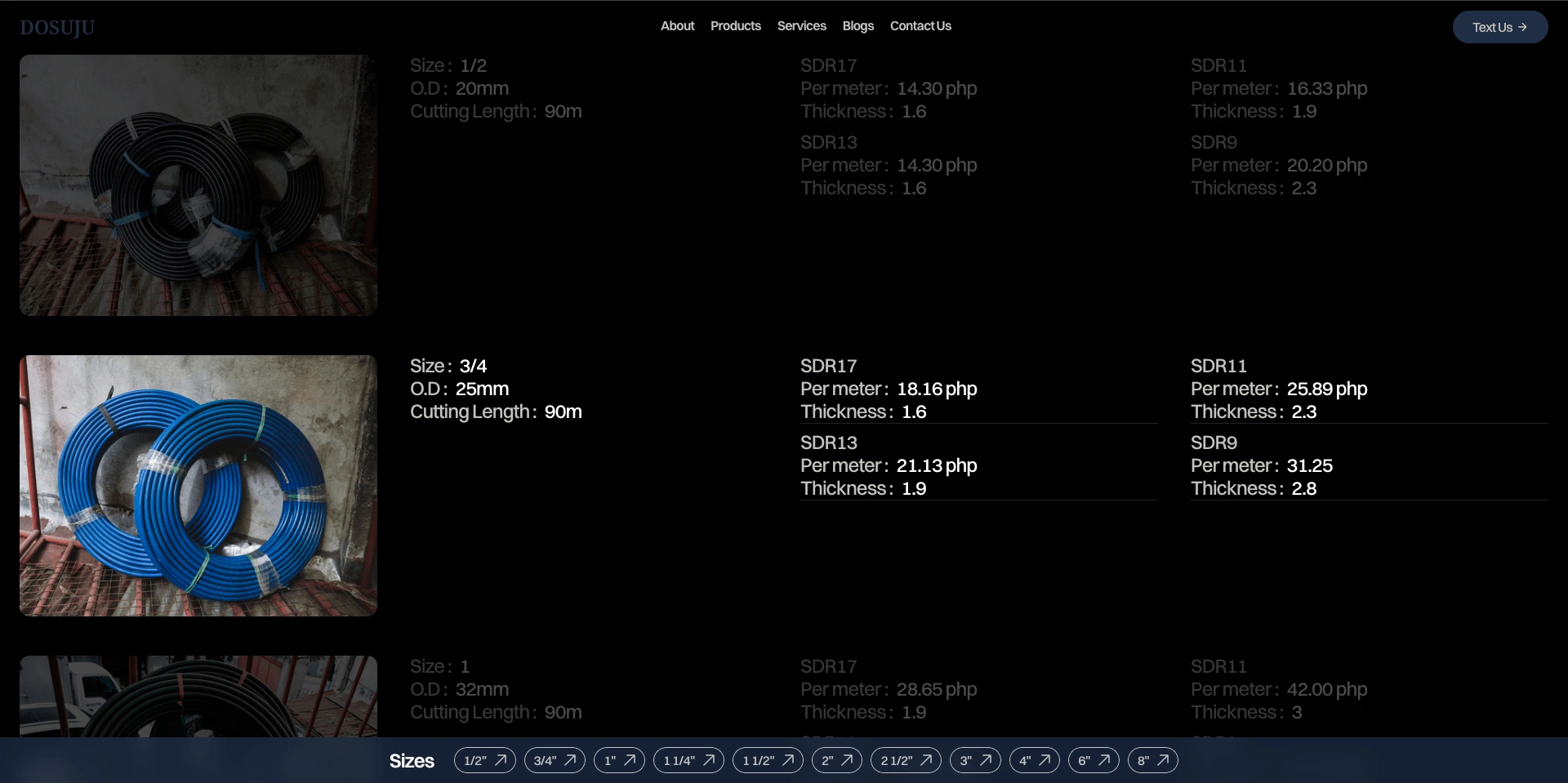Jump to 3/4" size
The height and width of the screenshot is (783, 1568).
pos(555,760)
